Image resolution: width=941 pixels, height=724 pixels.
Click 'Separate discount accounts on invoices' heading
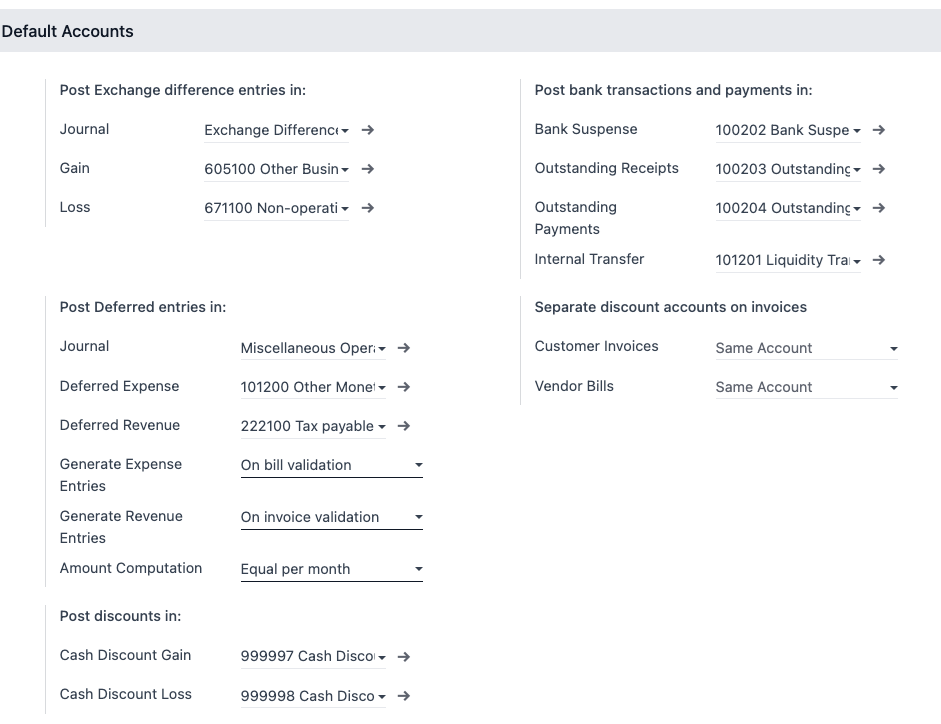tap(670, 307)
